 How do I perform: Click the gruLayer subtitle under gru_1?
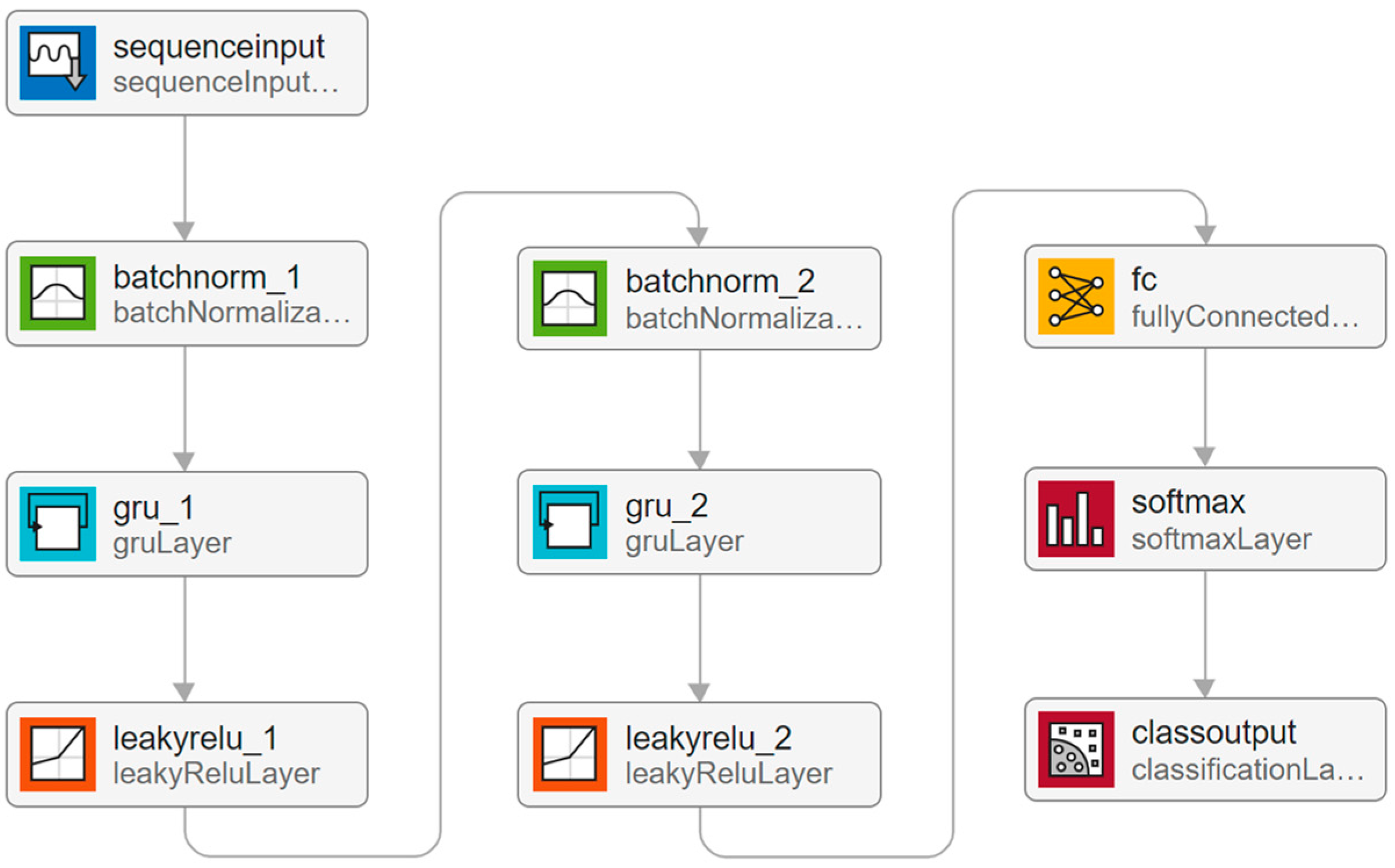point(172,543)
